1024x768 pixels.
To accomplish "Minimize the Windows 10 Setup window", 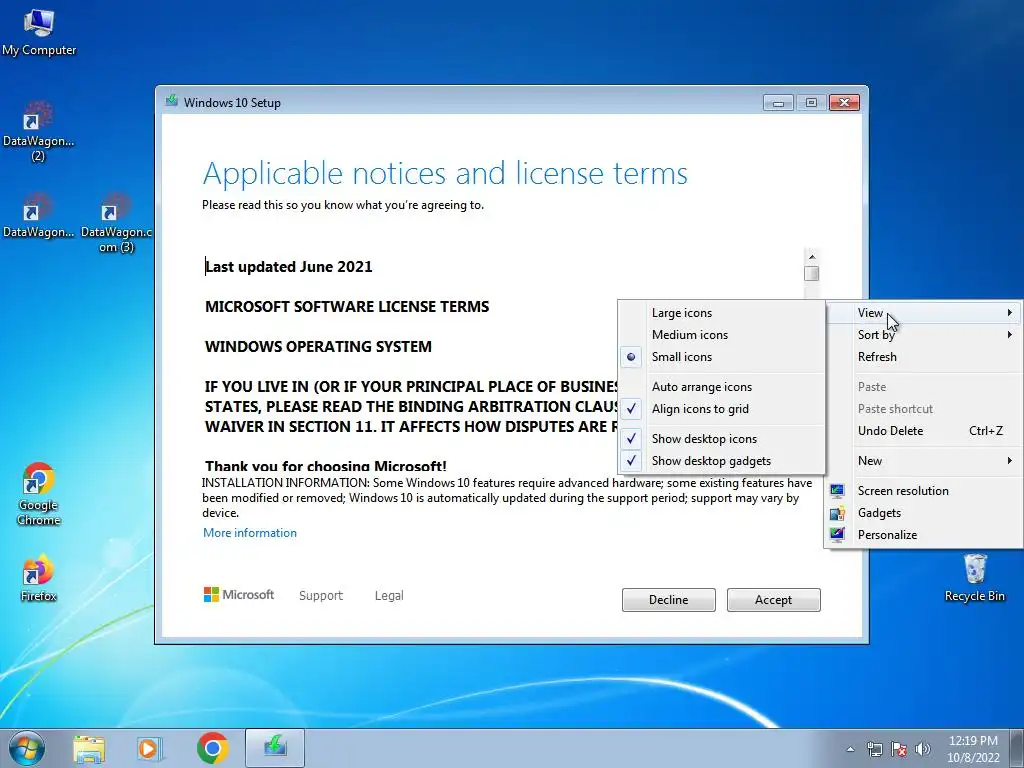I will coord(778,103).
